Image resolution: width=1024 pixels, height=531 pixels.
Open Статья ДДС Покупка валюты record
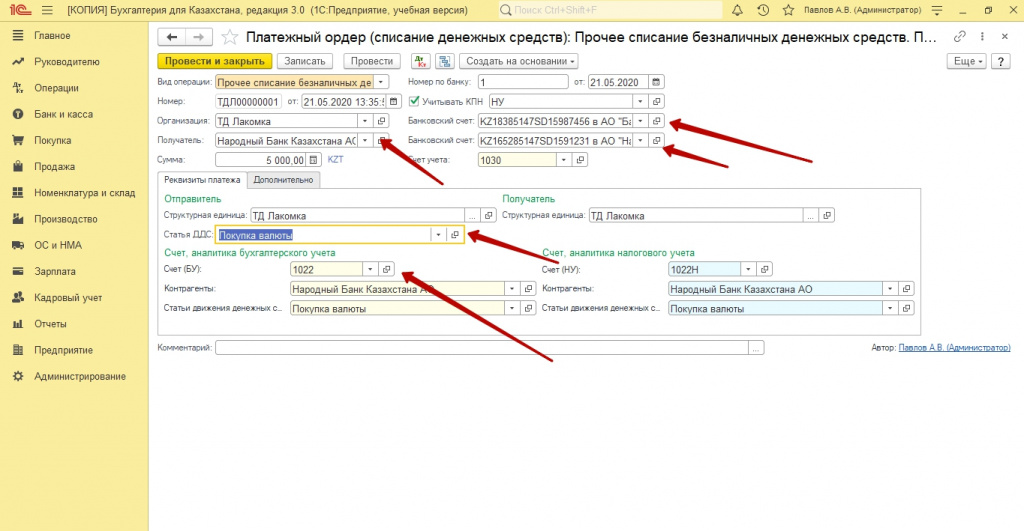click(x=455, y=235)
